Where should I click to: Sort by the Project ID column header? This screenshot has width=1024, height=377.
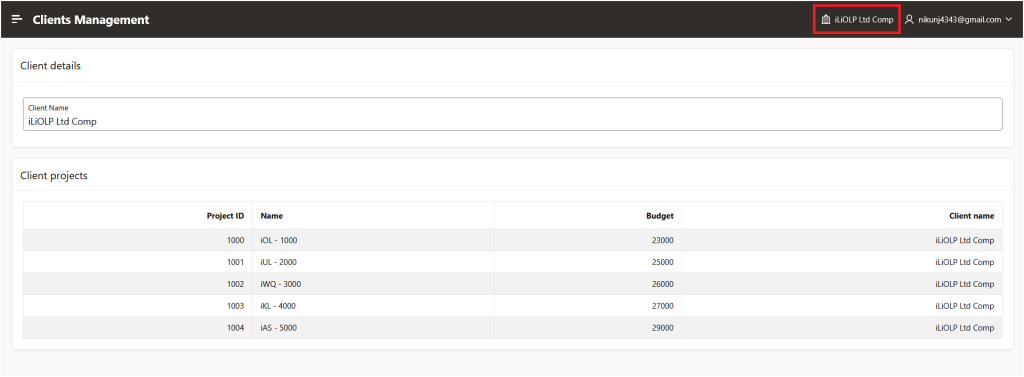[x=225, y=216]
